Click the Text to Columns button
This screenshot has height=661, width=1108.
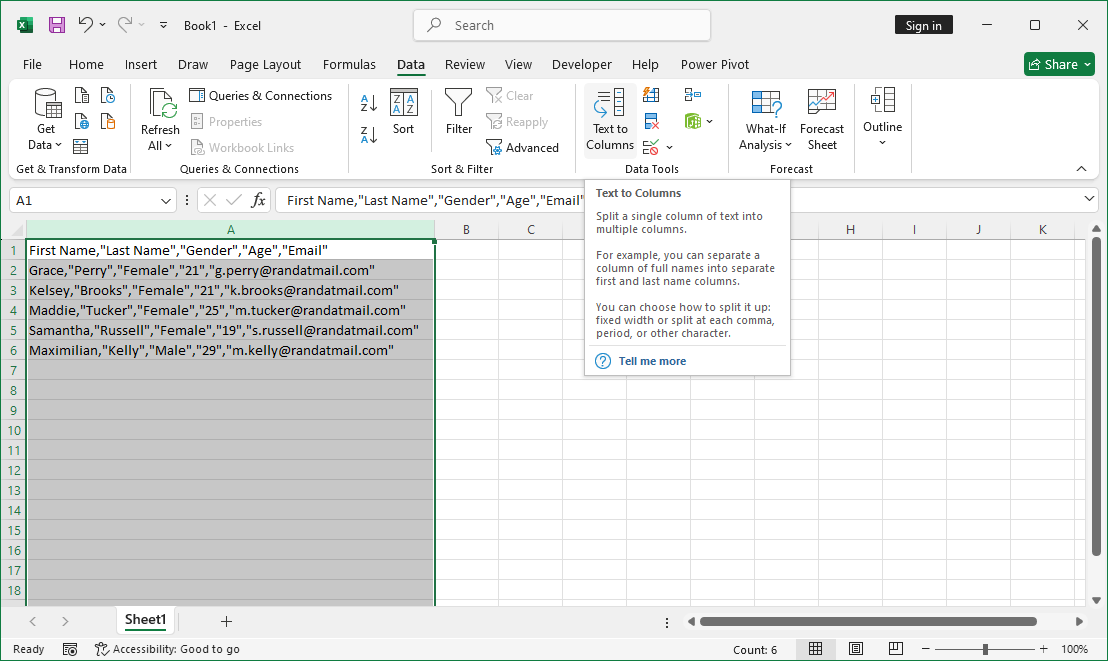[x=610, y=120]
